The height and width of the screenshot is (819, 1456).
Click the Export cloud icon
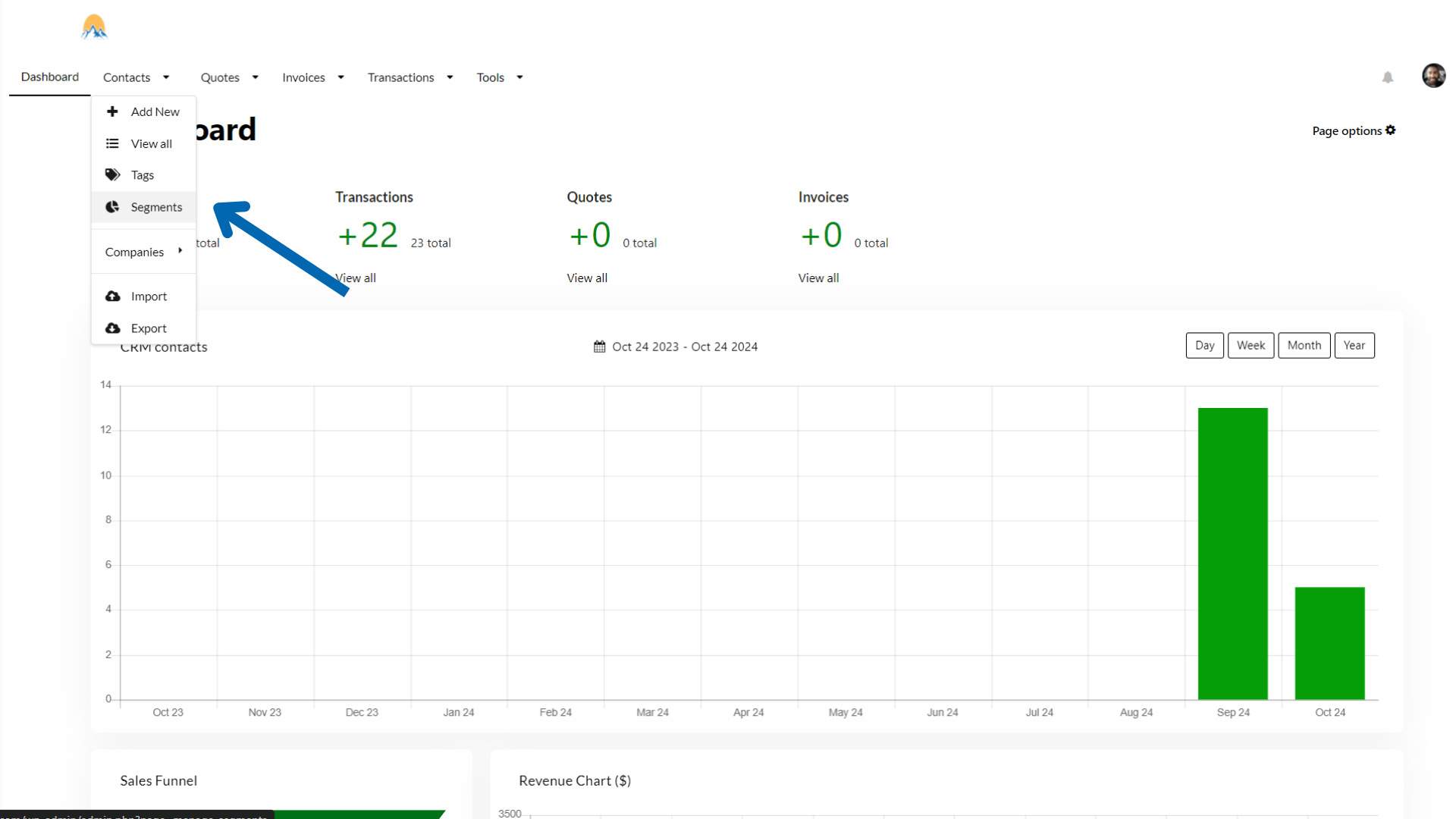coord(112,328)
